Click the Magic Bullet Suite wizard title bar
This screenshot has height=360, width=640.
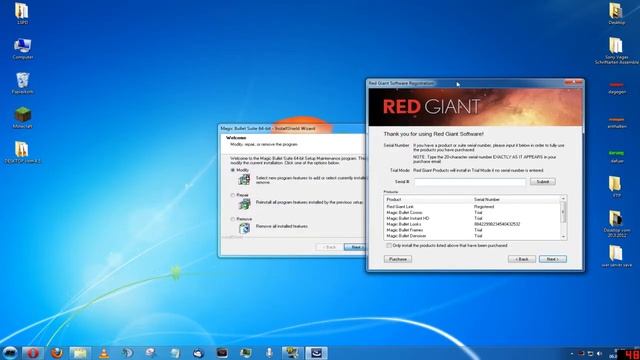pos(292,128)
